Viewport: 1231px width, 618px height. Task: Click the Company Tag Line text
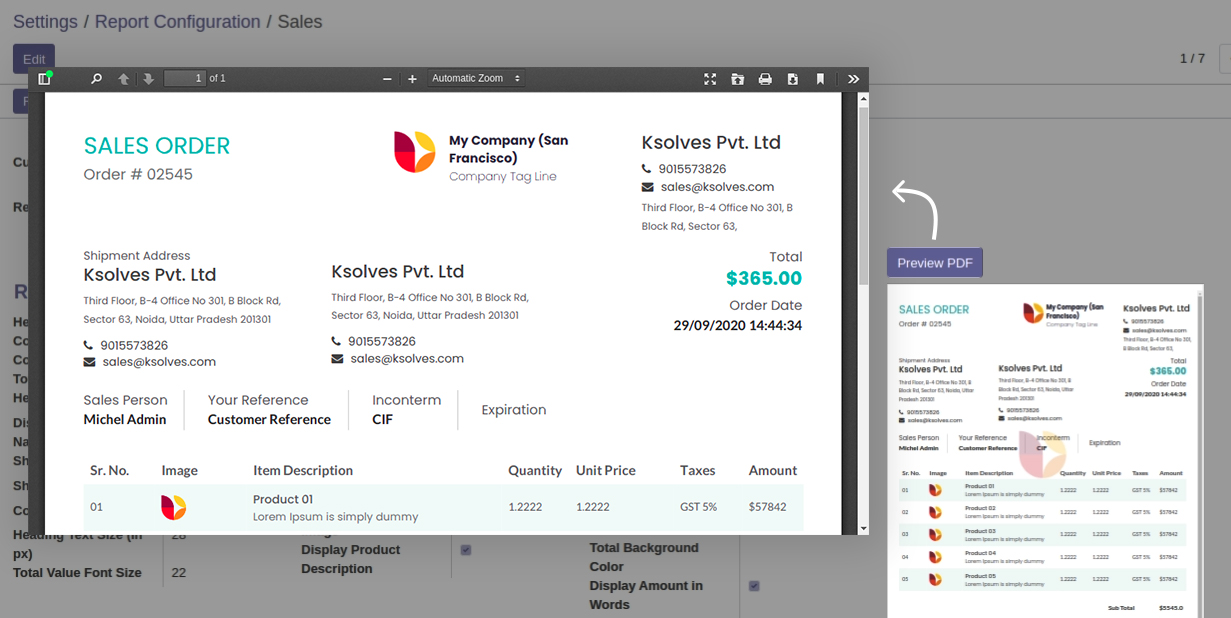[x=503, y=177]
